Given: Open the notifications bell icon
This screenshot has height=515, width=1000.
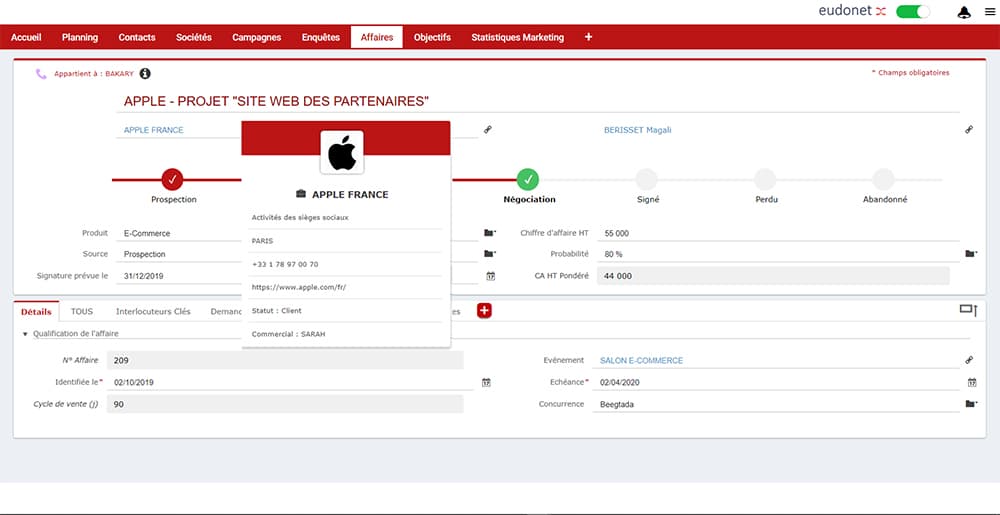Looking at the screenshot, I should (x=964, y=12).
